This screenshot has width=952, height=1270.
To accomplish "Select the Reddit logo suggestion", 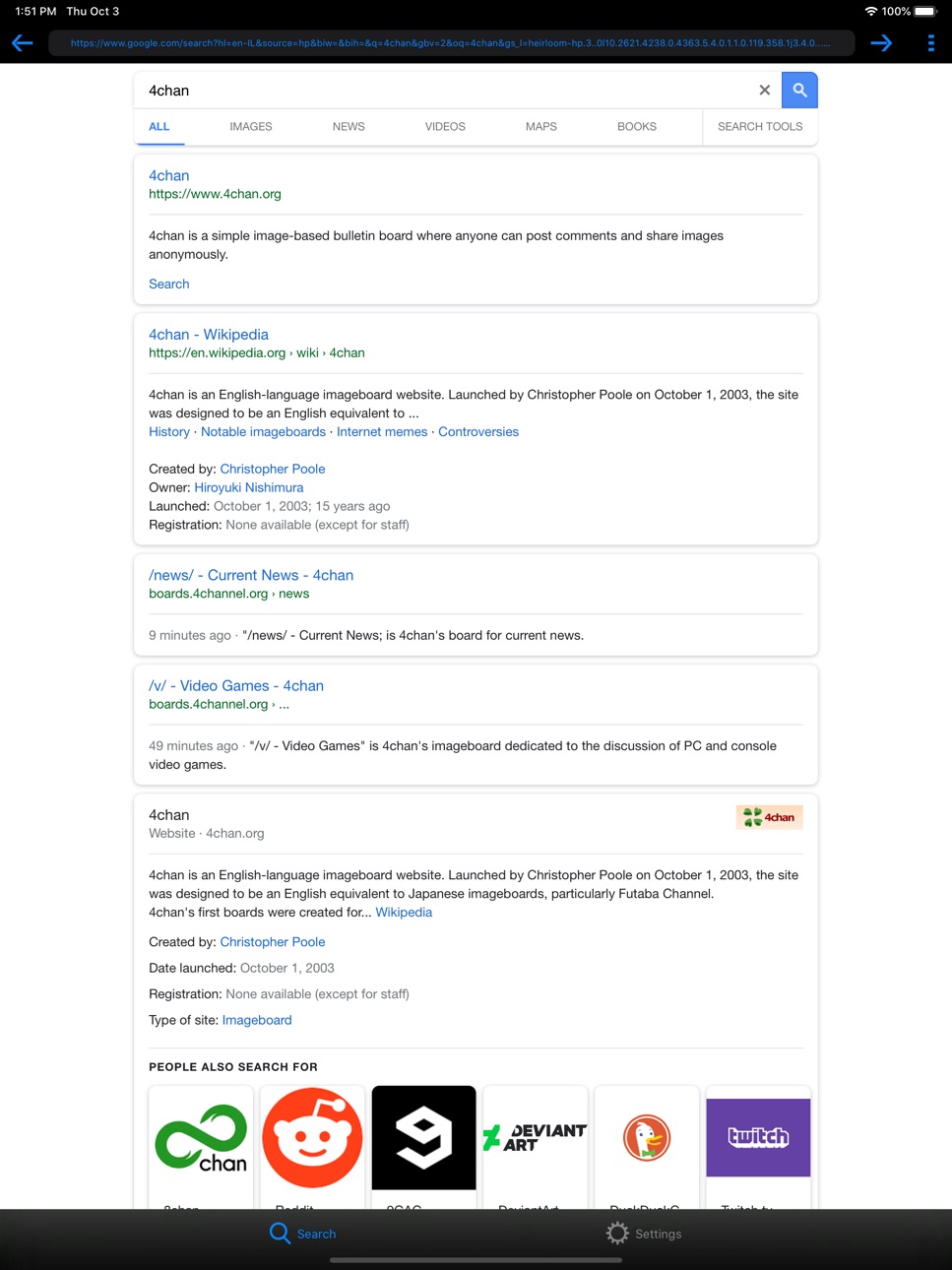I will 312,1138.
